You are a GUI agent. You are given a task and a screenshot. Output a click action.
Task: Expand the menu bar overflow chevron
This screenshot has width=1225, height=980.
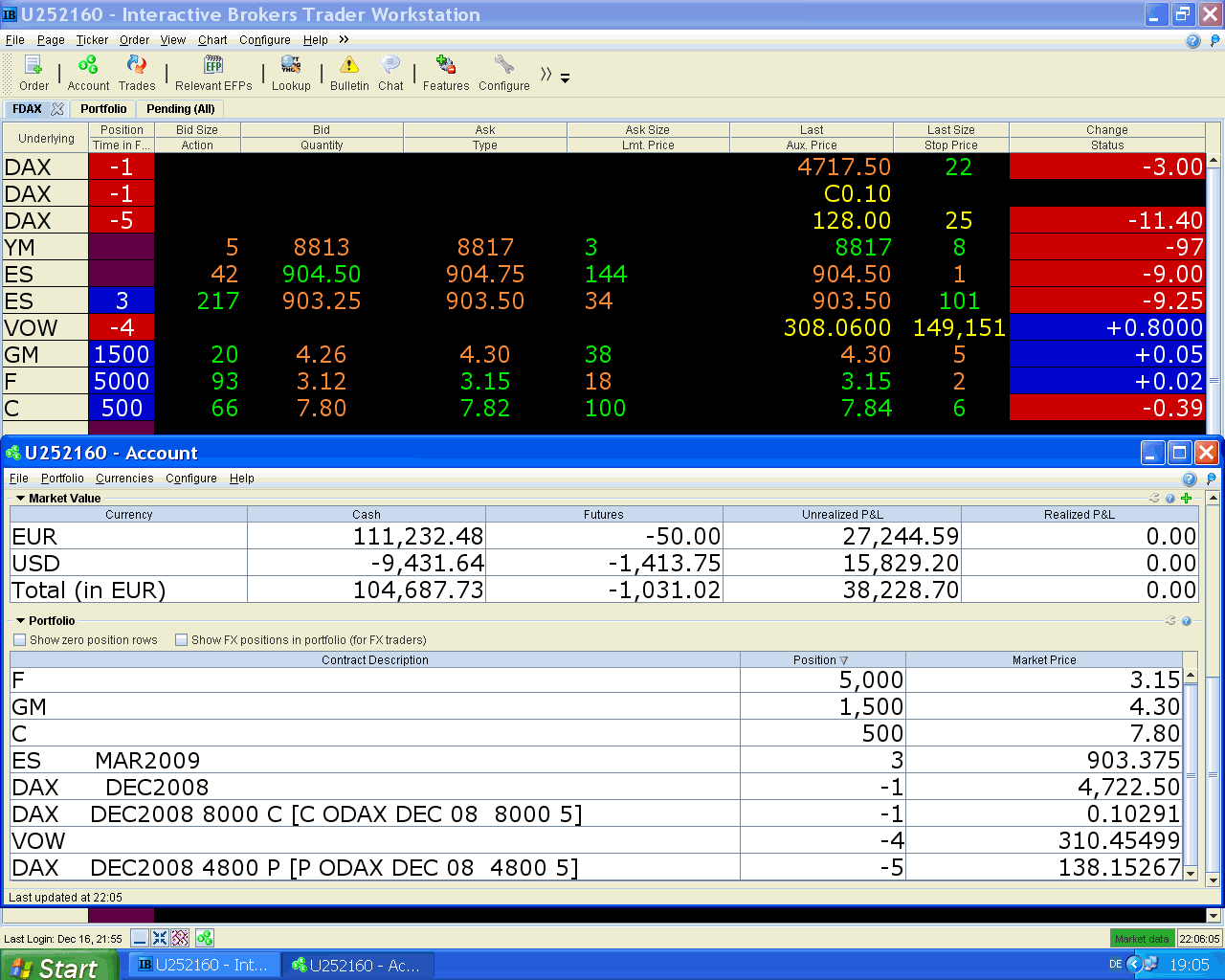pyautogui.click(x=344, y=39)
